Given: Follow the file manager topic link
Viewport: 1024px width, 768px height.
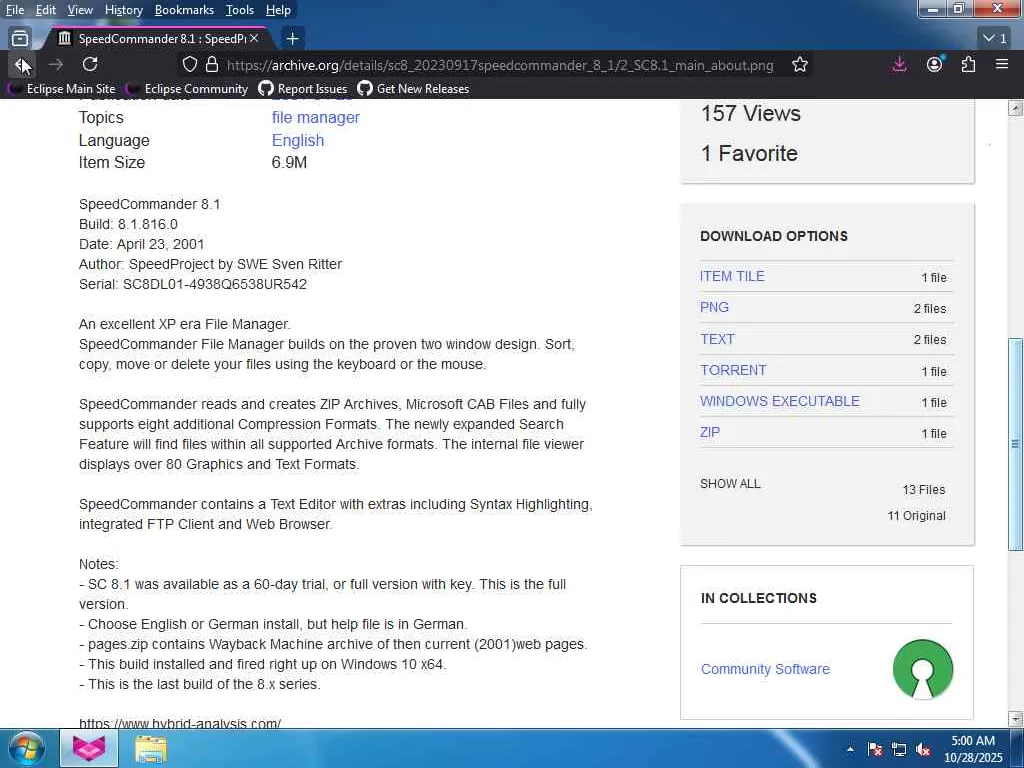Looking at the screenshot, I should (x=315, y=118).
